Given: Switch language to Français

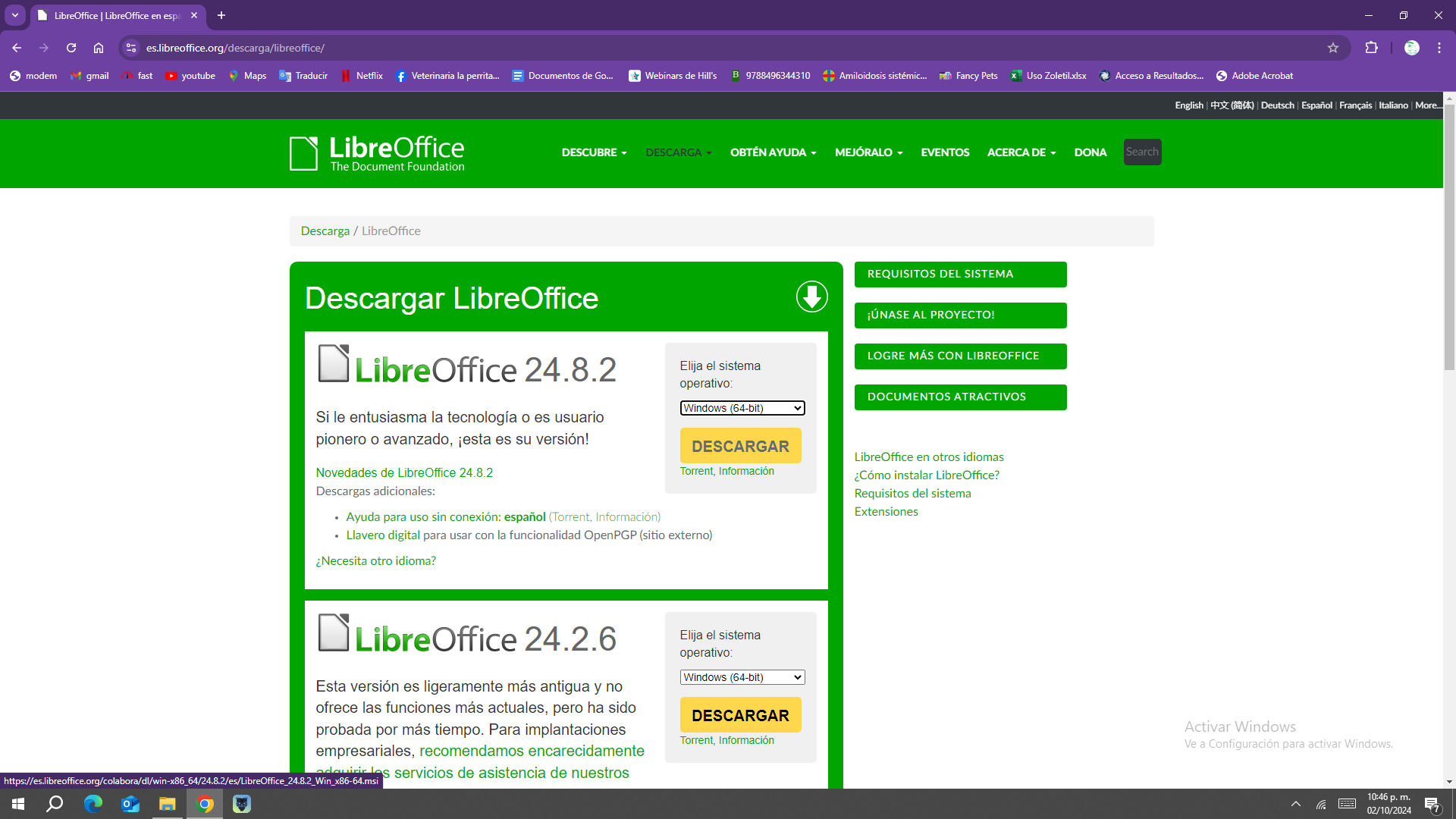Looking at the screenshot, I should pyautogui.click(x=1355, y=105).
